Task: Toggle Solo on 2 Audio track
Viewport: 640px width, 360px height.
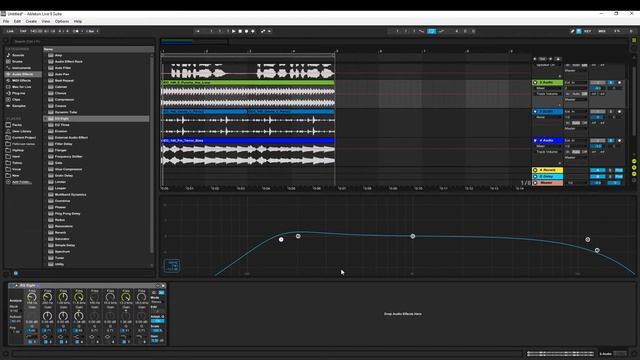Action: pos(611,82)
